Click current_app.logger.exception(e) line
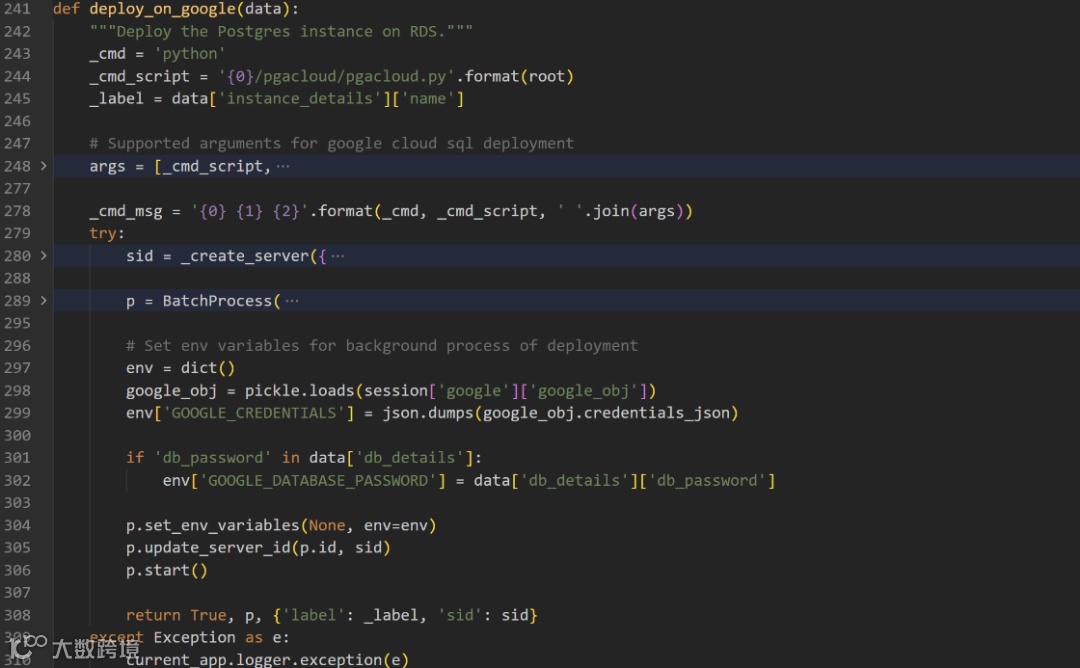 click(267, 660)
